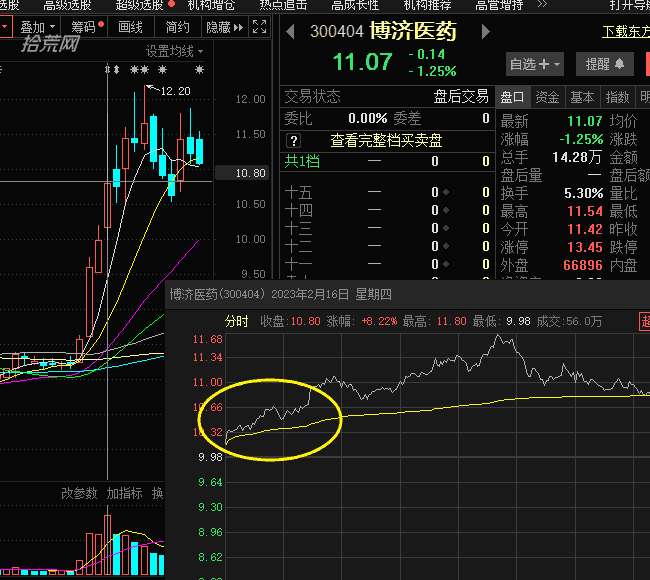Viewport: 650px width, 580px height.
Task: Click the 换手 5.30% turnover value
Action: pos(584,193)
